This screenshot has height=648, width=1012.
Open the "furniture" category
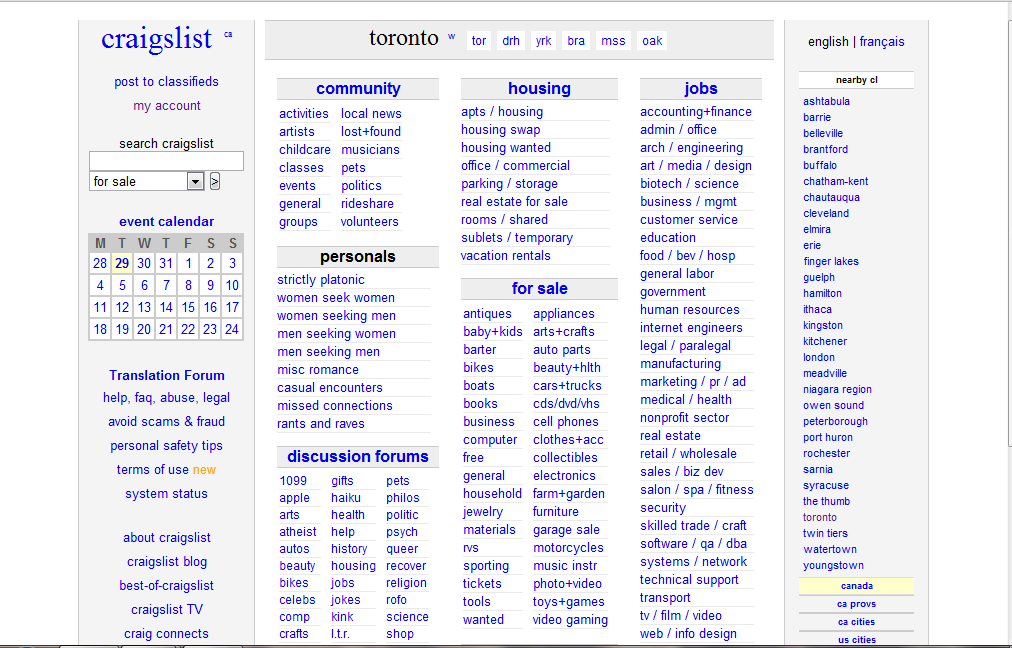point(556,512)
